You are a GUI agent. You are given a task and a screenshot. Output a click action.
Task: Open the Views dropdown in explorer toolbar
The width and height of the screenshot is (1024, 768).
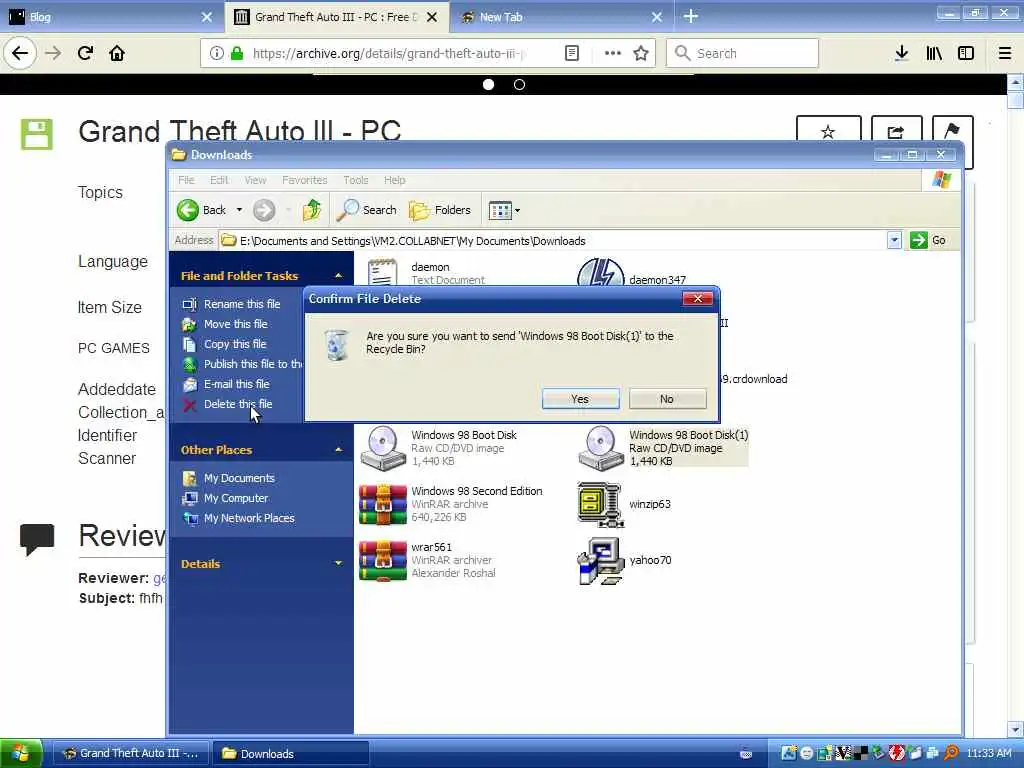pyautogui.click(x=504, y=210)
